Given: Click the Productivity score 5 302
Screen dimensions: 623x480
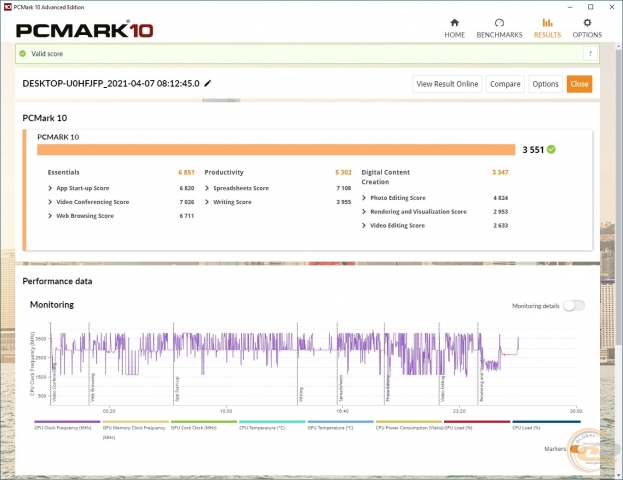Looking at the screenshot, I should [343, 172].
